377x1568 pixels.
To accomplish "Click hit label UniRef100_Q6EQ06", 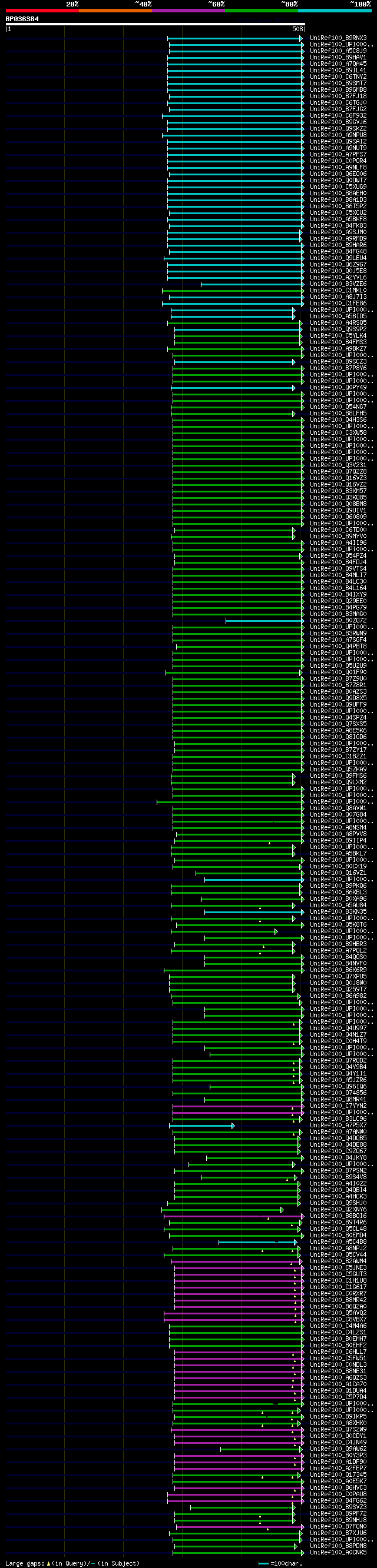I will [x=338, y=174].
